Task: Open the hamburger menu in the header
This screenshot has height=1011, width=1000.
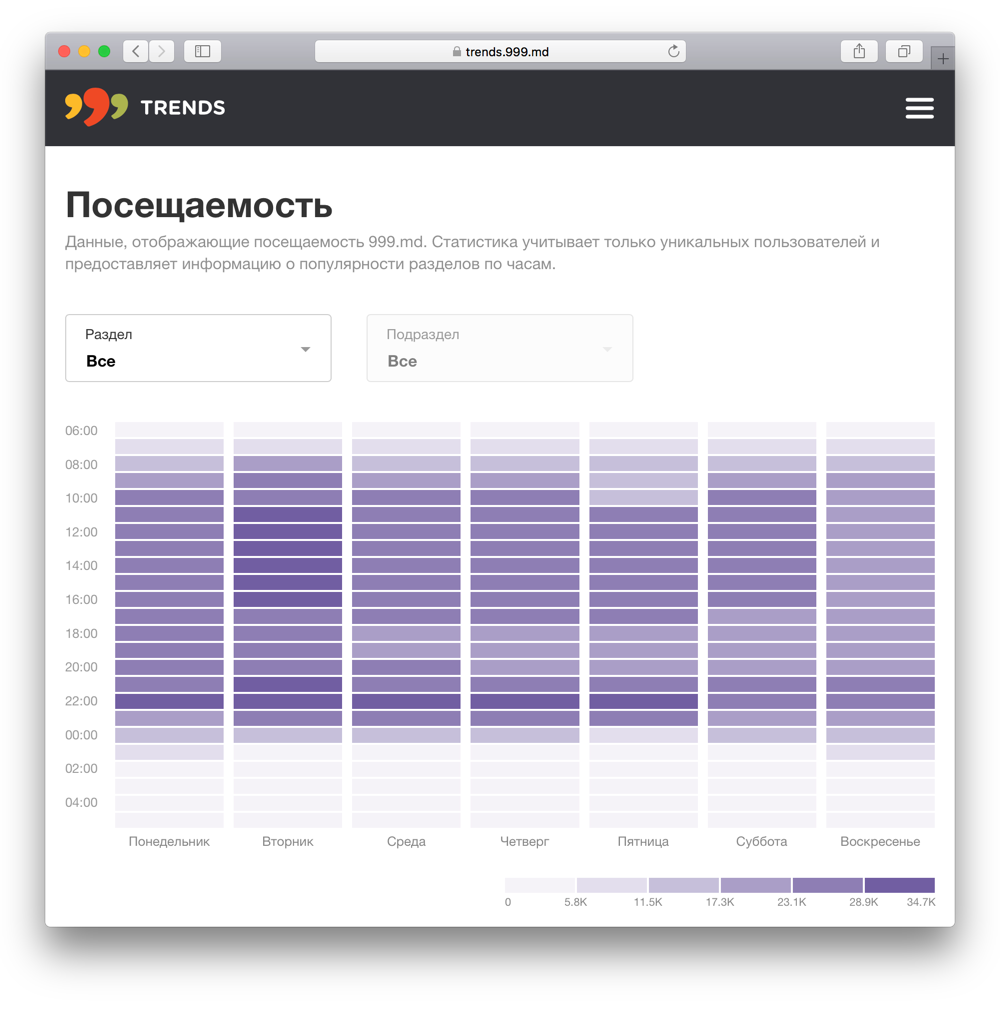Action: tap(919, 108)
